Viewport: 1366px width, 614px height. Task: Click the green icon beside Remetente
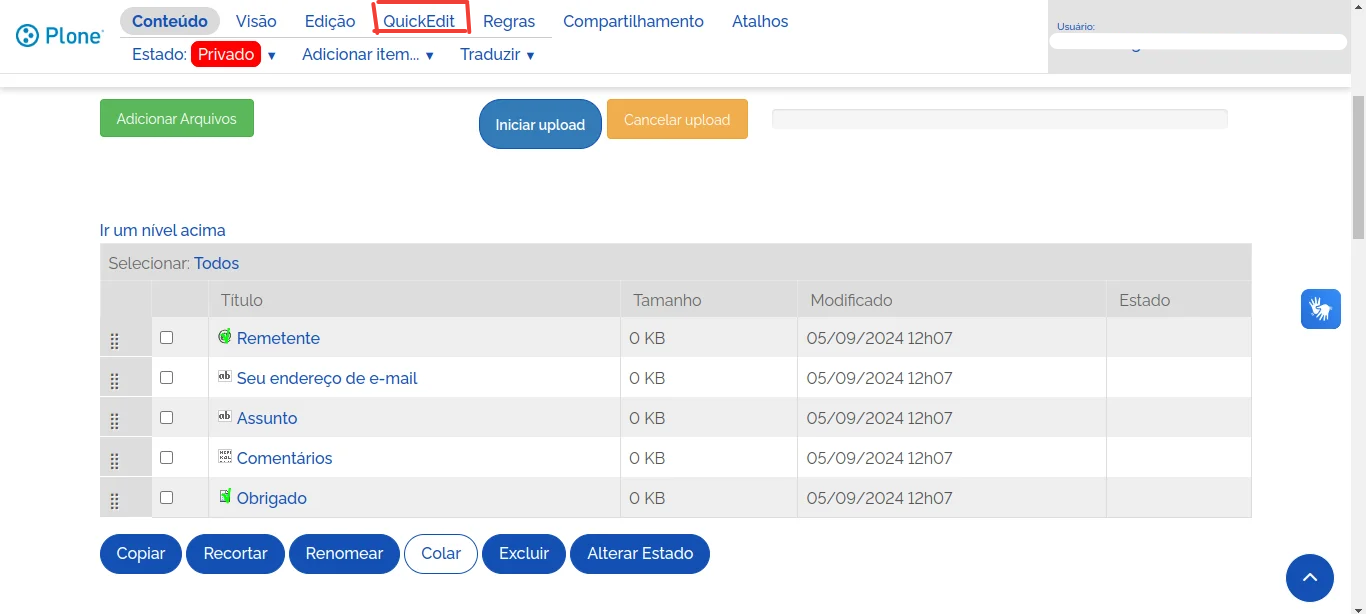[225, 336]
